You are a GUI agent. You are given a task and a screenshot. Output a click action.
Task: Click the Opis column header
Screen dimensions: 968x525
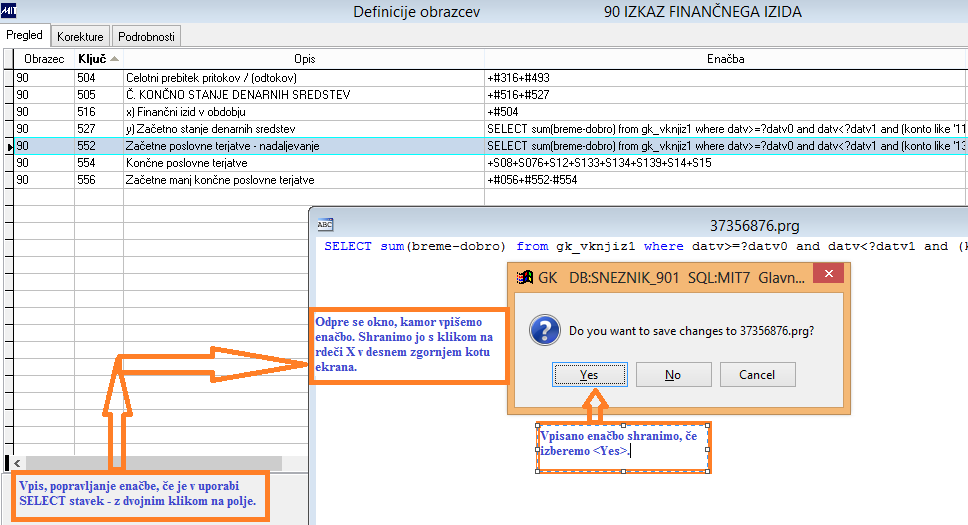[x=304, y=59]
